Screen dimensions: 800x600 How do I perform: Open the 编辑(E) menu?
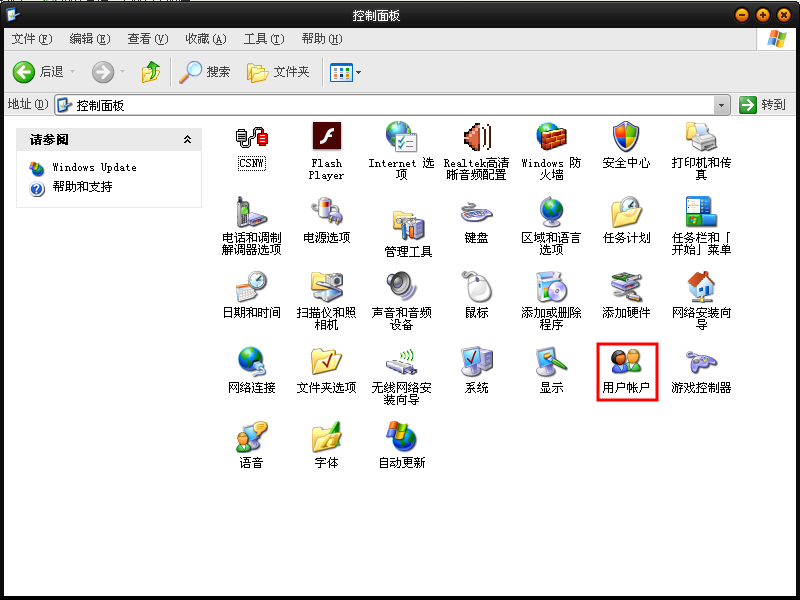[90, 39]
